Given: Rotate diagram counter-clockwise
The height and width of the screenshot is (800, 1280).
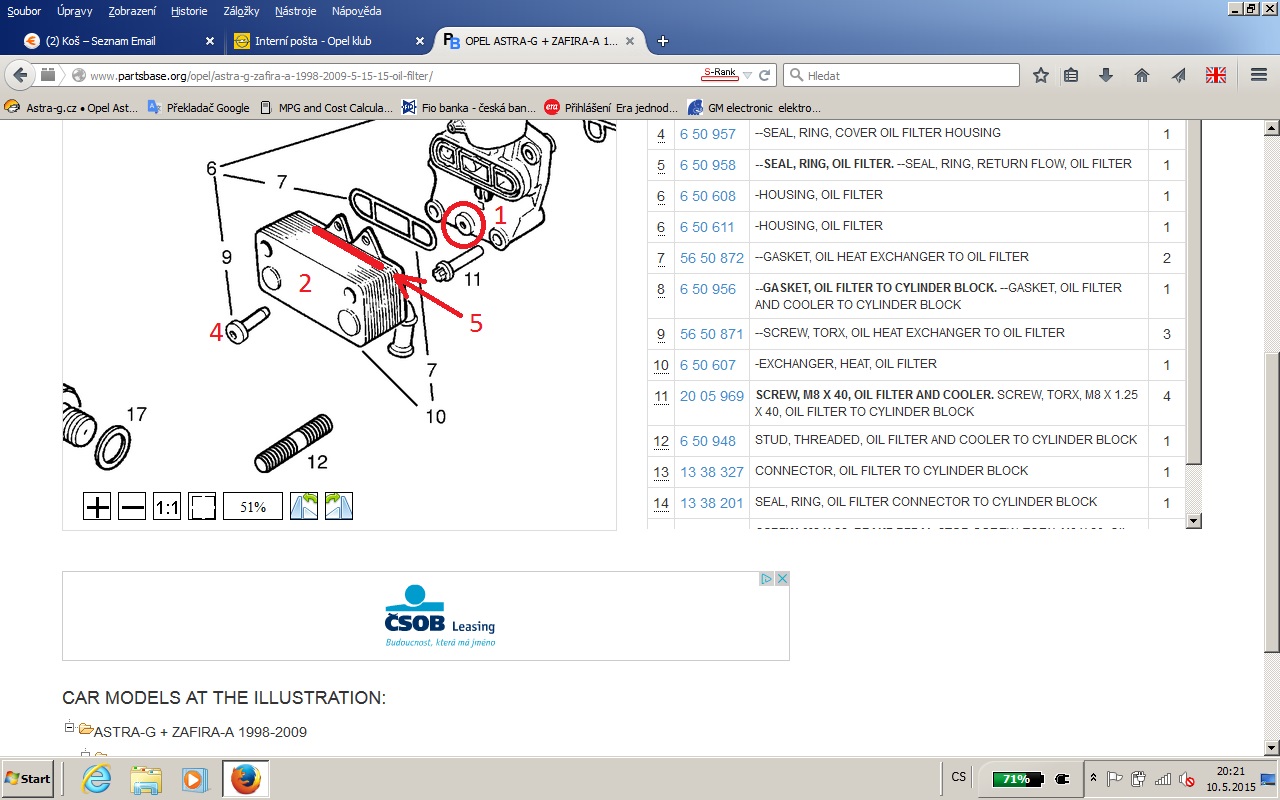Looking at the screenshot, I should coord(304,507).
